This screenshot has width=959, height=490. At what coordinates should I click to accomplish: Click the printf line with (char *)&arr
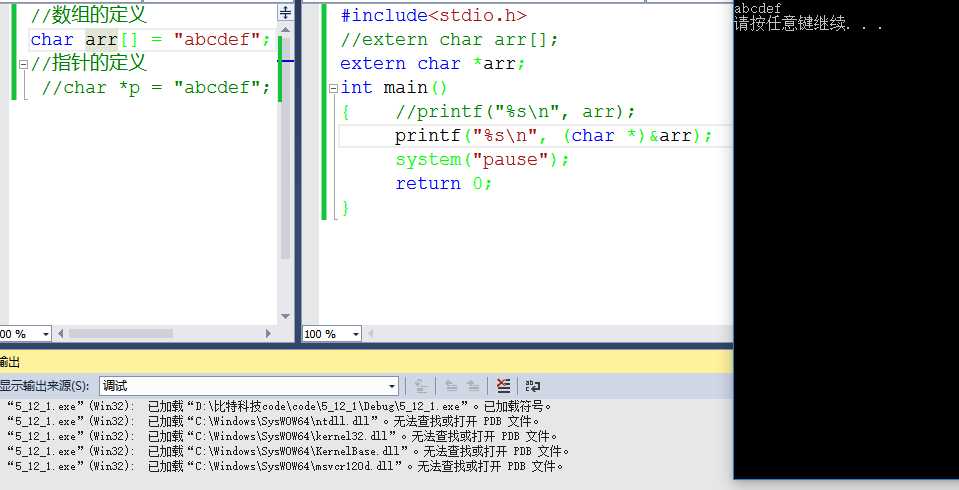554,136
